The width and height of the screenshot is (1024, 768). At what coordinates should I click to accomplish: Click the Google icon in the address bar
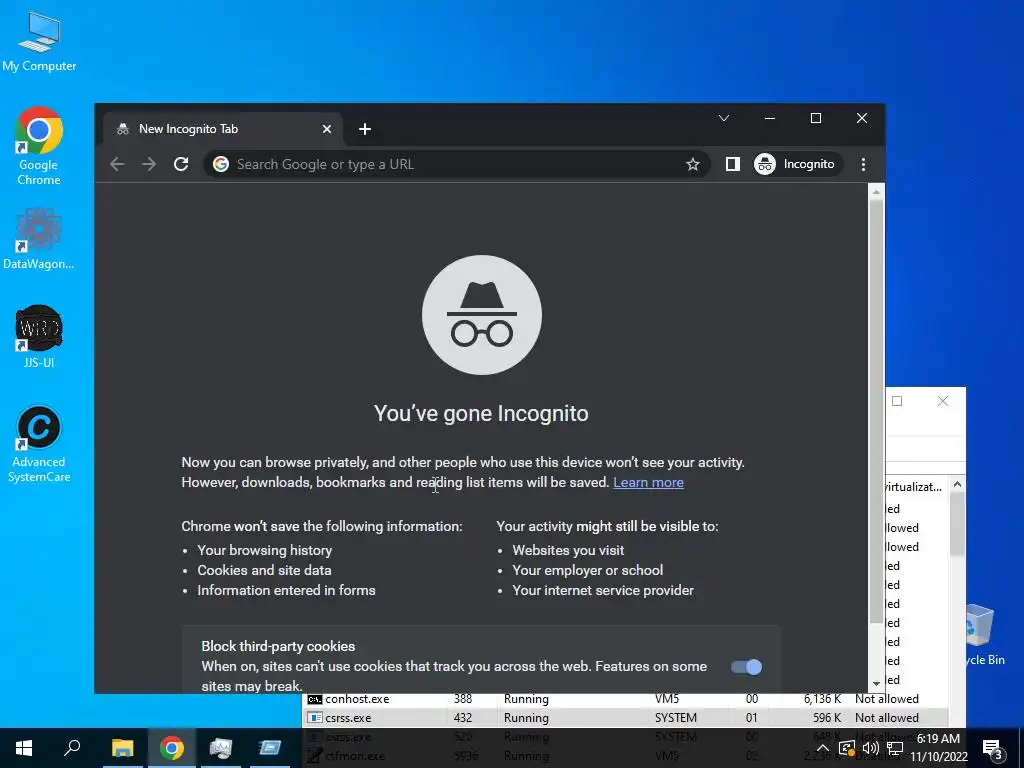pyautogui.click(x=221, y=165)
